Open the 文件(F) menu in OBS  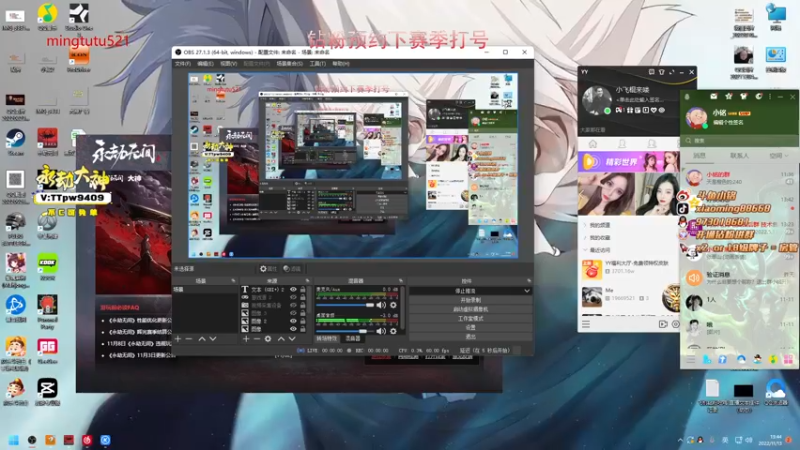pos(183,64)
